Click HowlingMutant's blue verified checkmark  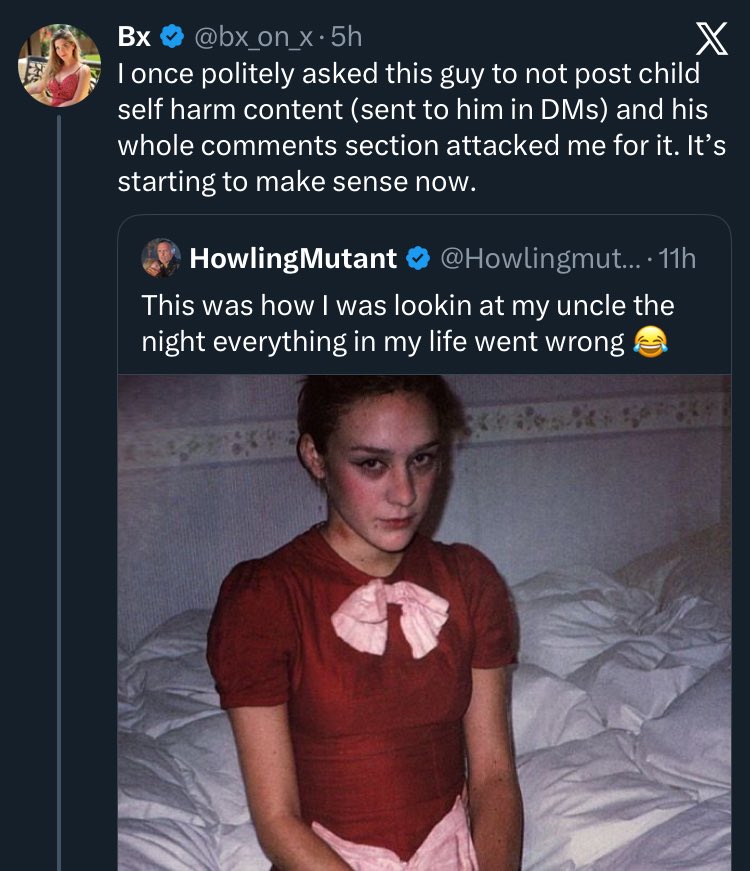(x=417, y=259)
